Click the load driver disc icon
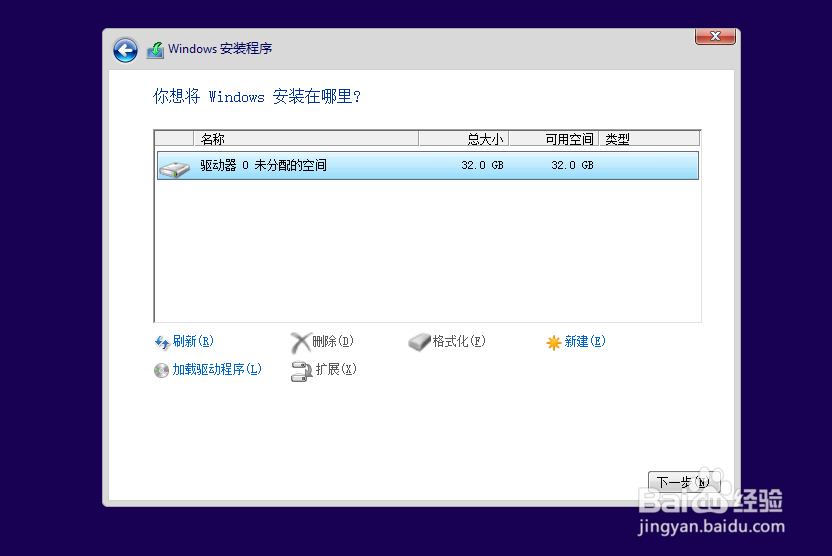This screenshot has width=832, height=556. coord(161,370)
